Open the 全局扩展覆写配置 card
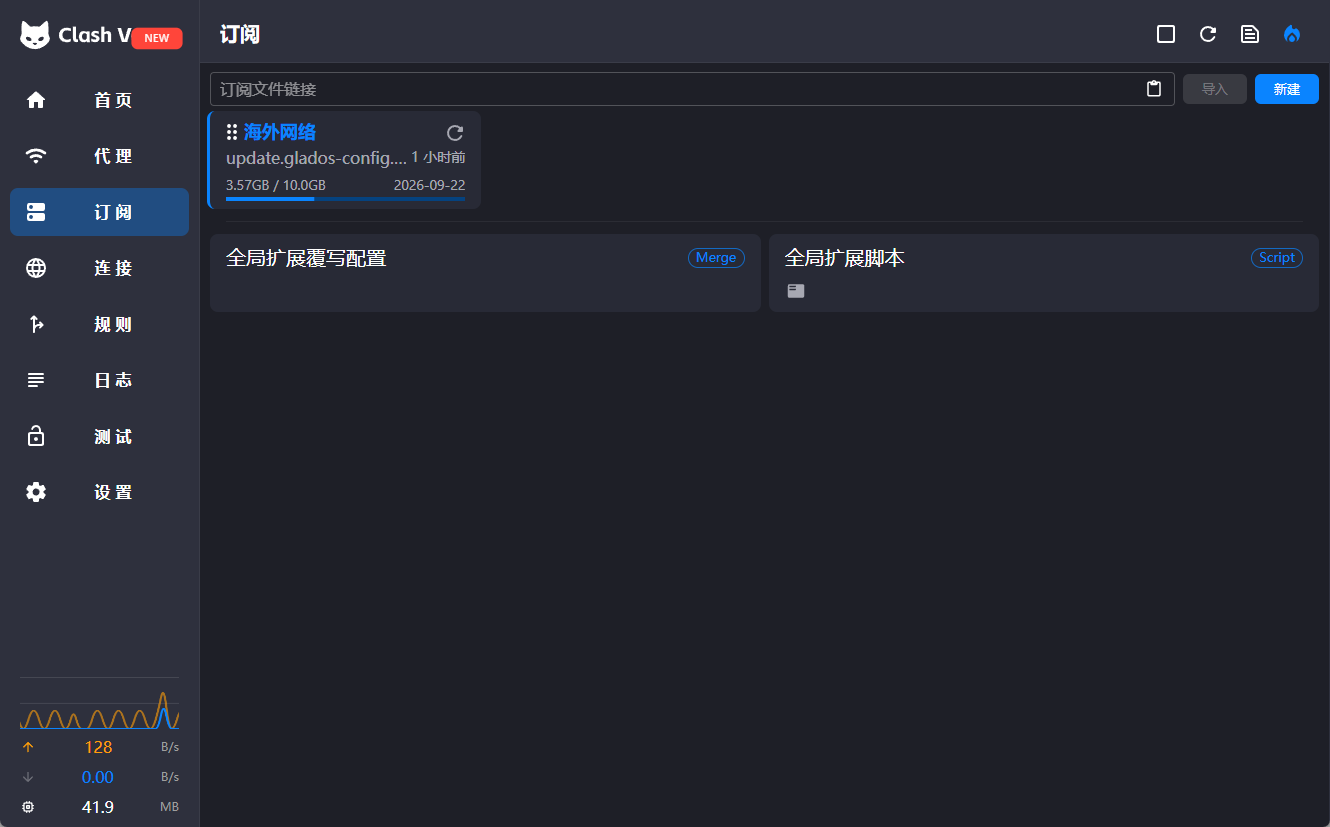1330x827 pixels. (485, 273)
